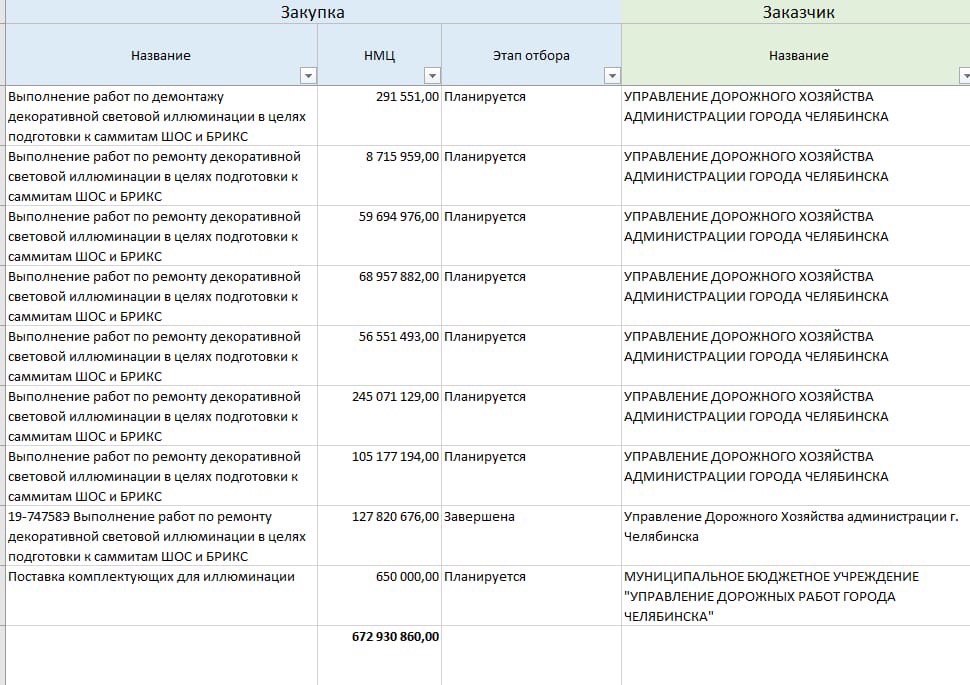Select customer cell in the 8 715 959,00 row
Screen dimensions: 970x685
pos(796,176)
